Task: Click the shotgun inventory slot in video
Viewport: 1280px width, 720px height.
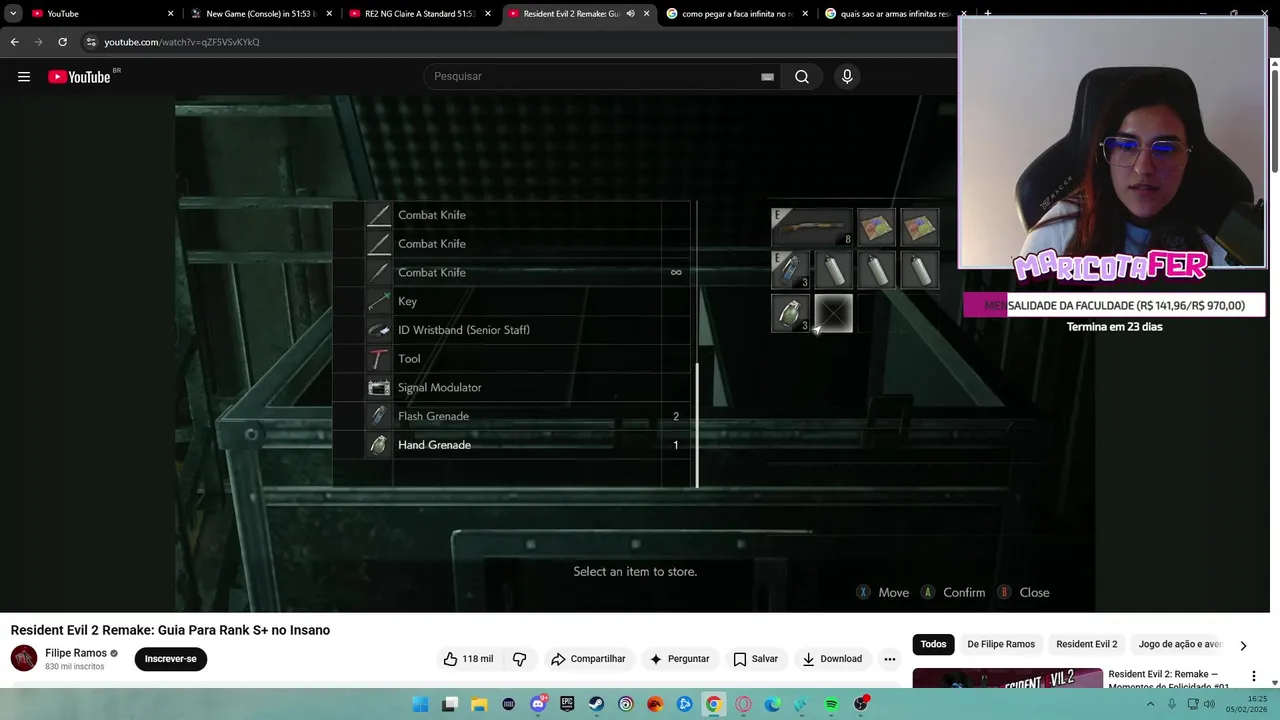Action: [812, 227]
